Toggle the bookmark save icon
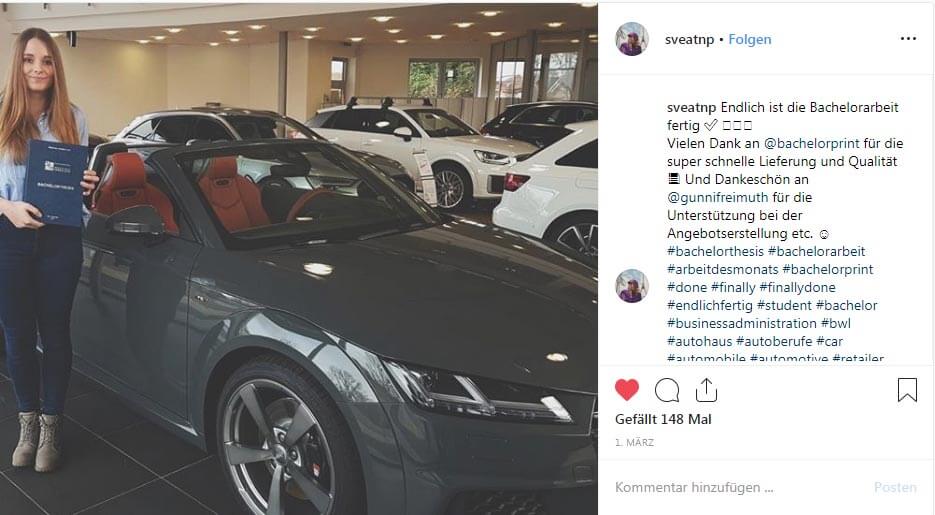Screen dimensions: 935x515 [x=907, y=390]
